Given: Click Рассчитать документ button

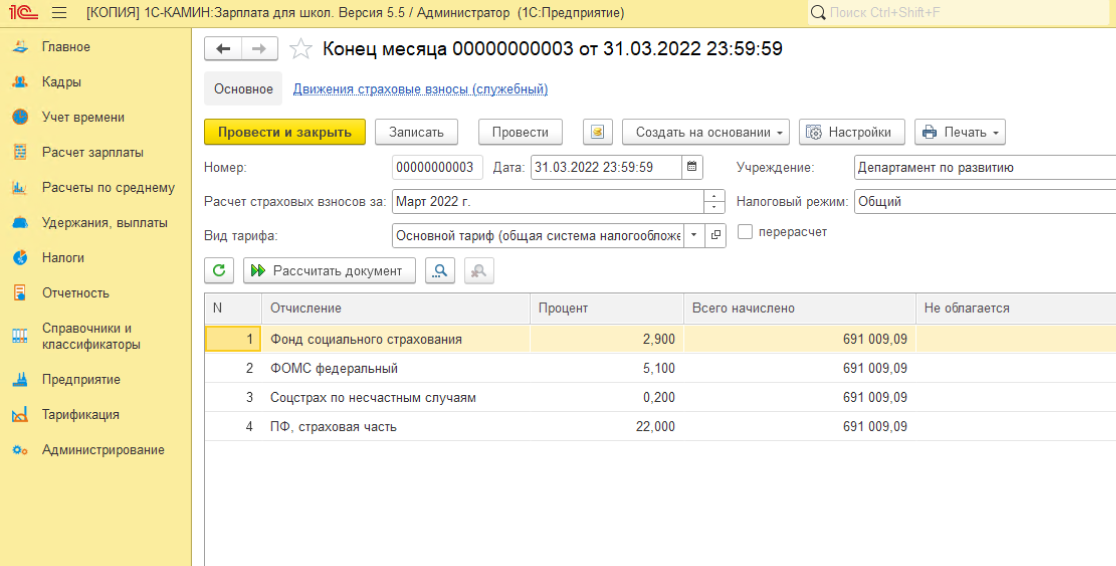Looking at the screenshot, I should point(329,271).
